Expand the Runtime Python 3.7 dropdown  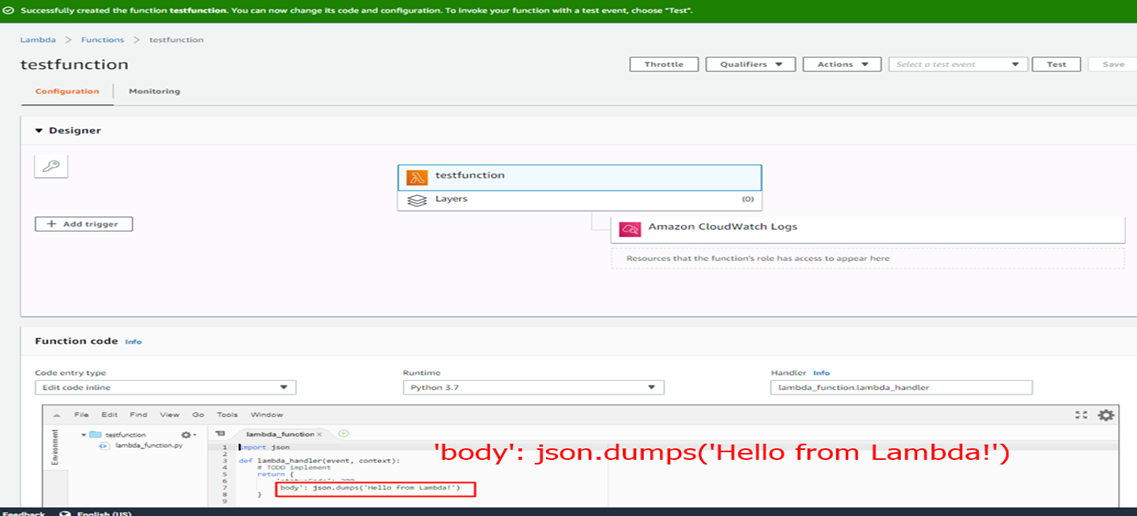coord(533,388)
